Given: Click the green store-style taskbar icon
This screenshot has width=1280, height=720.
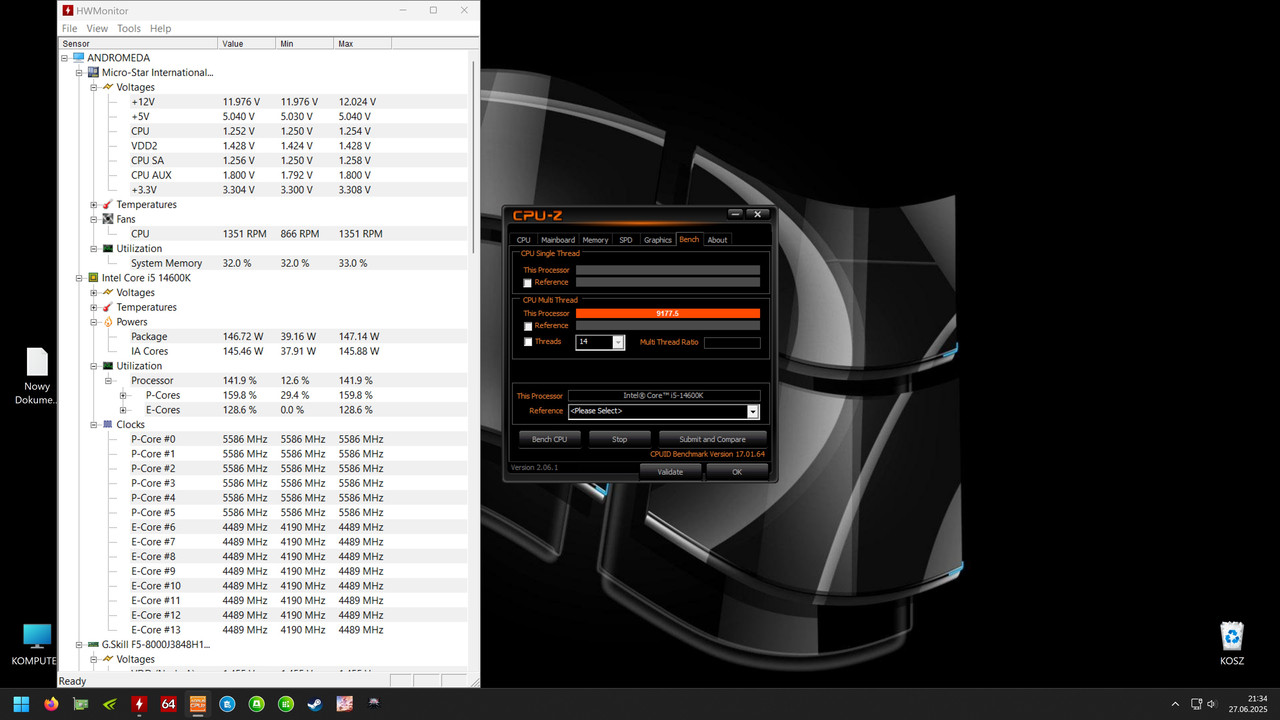Looking at the screenshot, I should [x=257, y=703].
